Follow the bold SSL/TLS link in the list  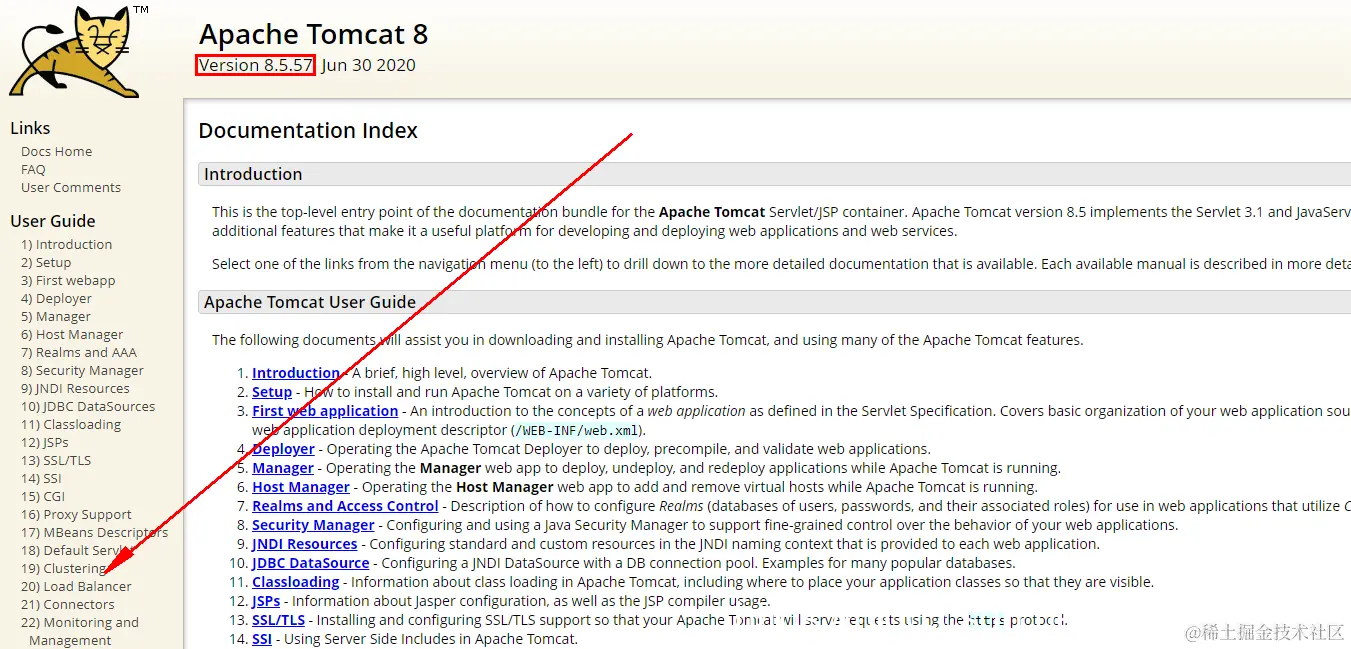(279, 620)
